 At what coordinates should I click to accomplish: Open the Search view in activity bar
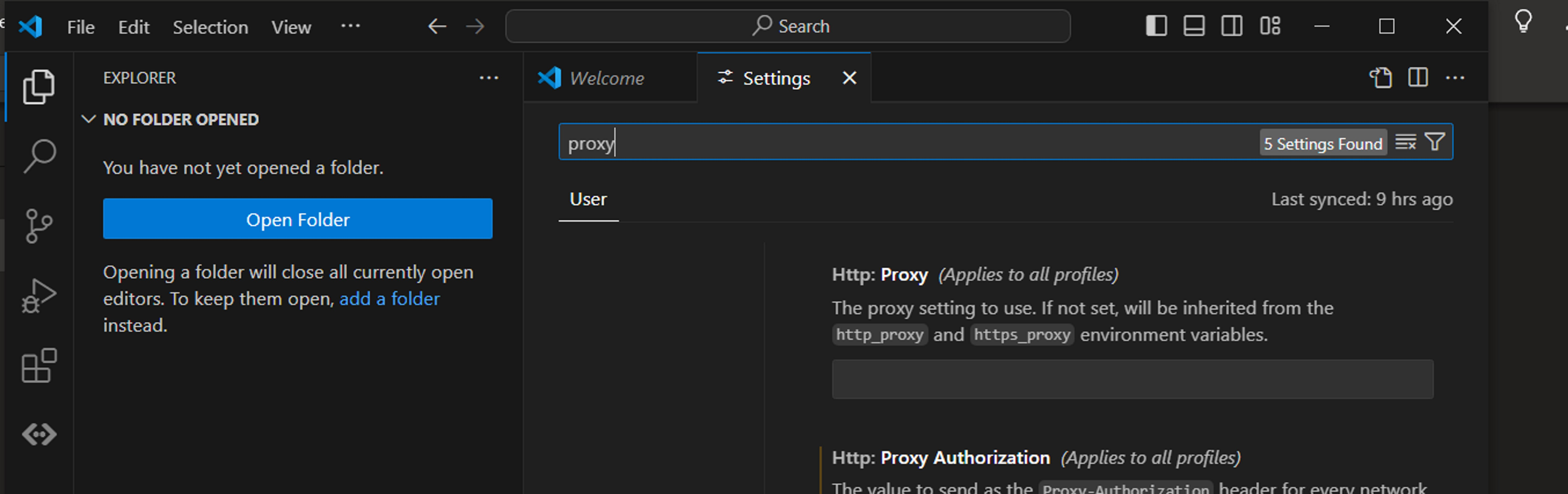[x=40, y=156]
